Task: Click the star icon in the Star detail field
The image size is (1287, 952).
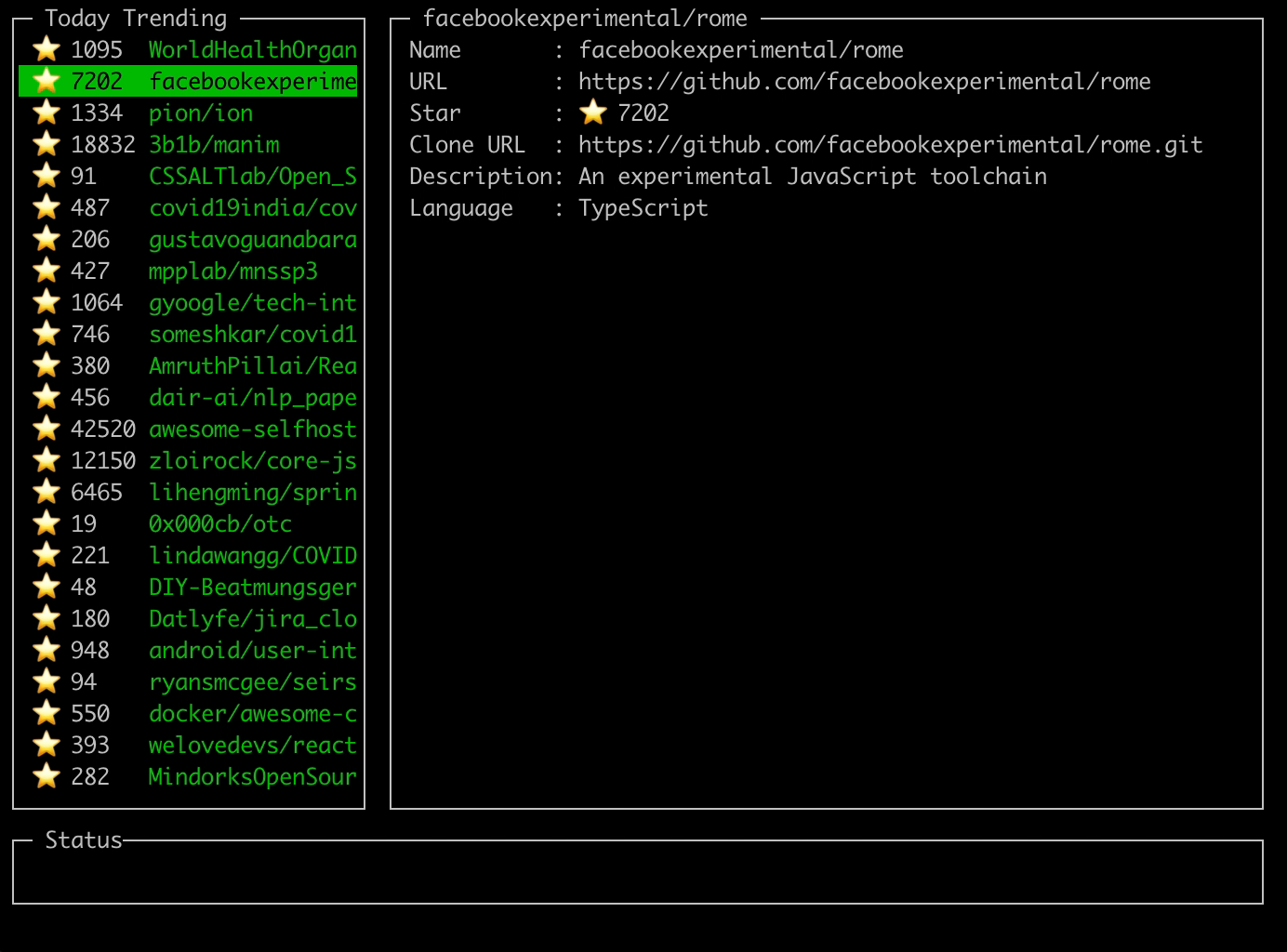Action: pyautogui.click(x=592, y=112)
